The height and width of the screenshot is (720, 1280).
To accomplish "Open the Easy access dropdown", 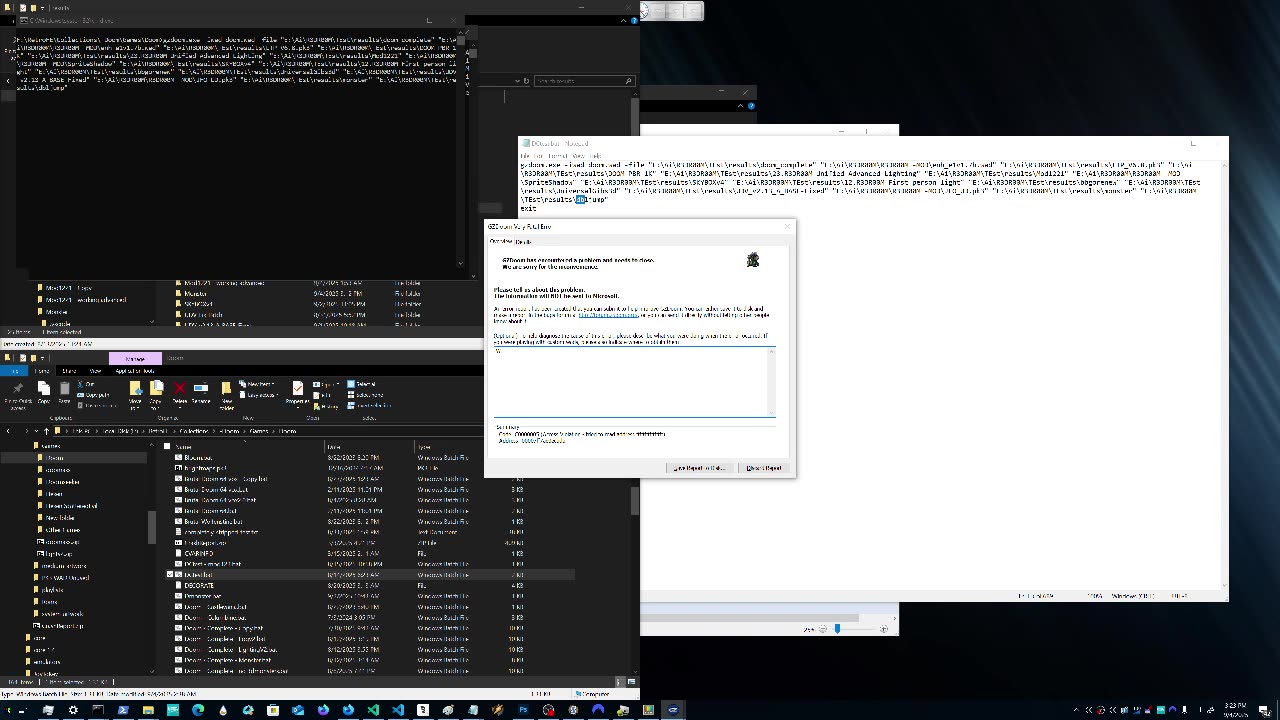I will (x=261, y=395).
